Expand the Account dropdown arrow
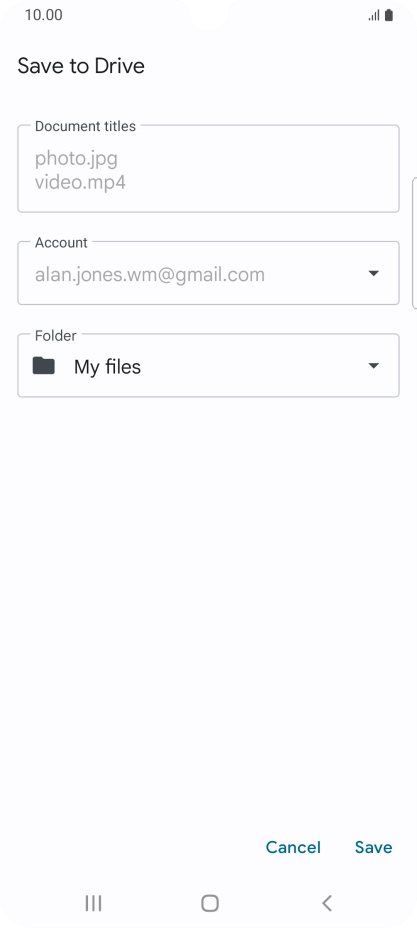Image resolution: width=417 pixels, height=928 pixels. tap(373, 273)
